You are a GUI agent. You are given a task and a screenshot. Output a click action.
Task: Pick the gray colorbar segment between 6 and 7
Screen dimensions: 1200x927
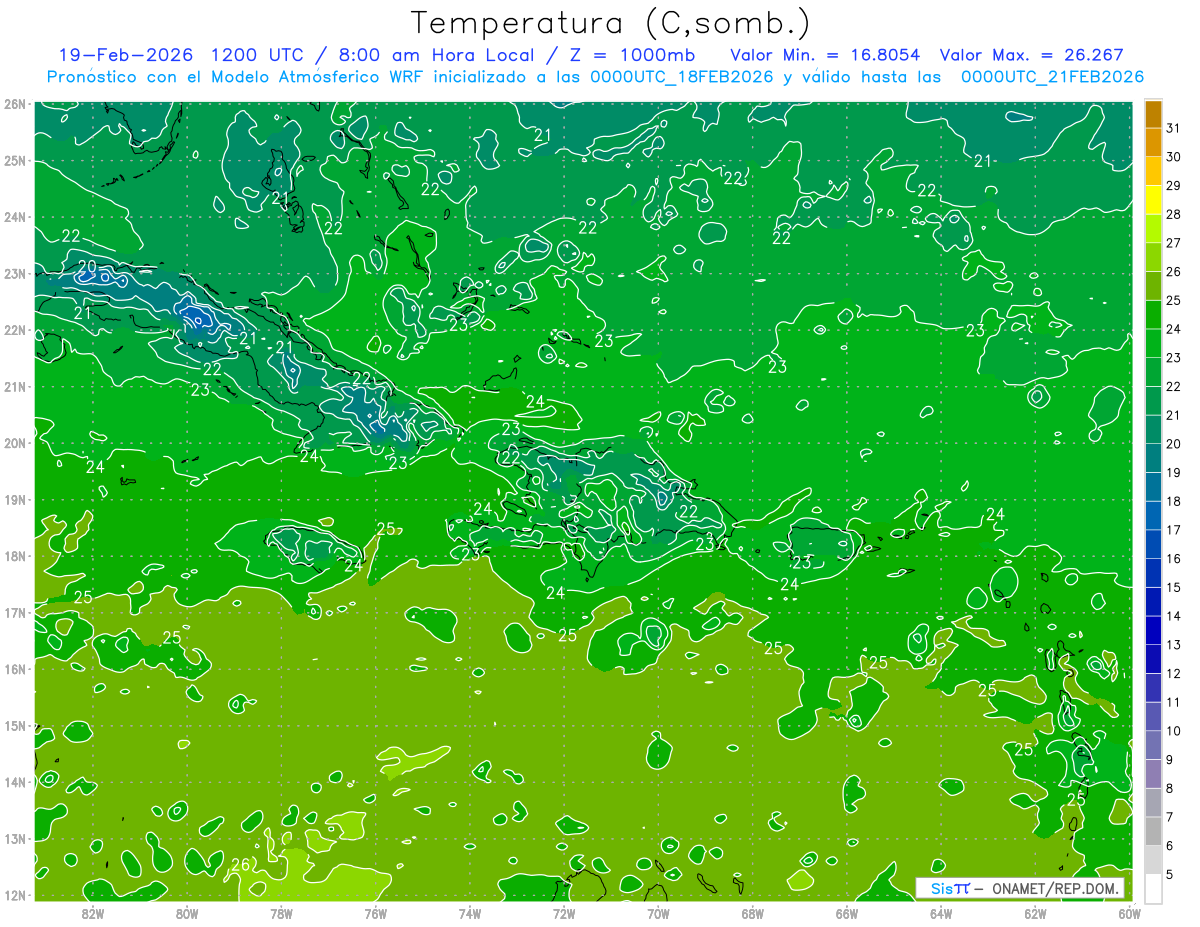[1153, 830]
